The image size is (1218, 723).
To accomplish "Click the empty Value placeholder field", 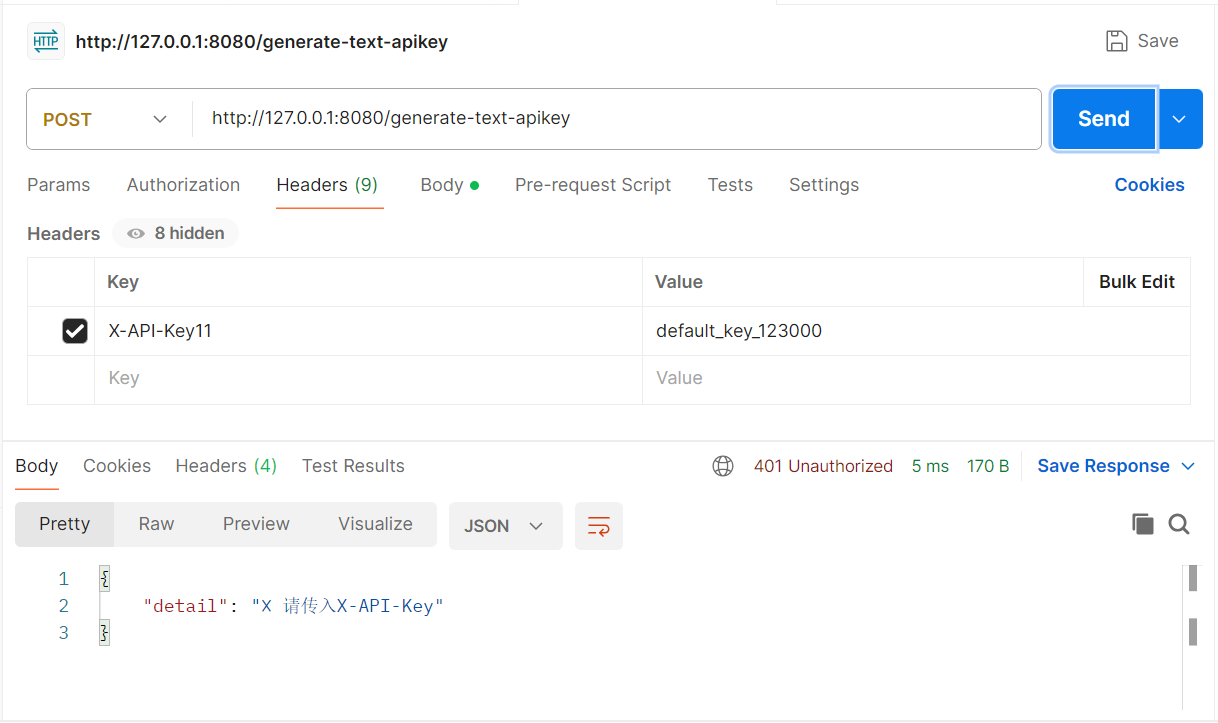I will click(x=916, y=379).
